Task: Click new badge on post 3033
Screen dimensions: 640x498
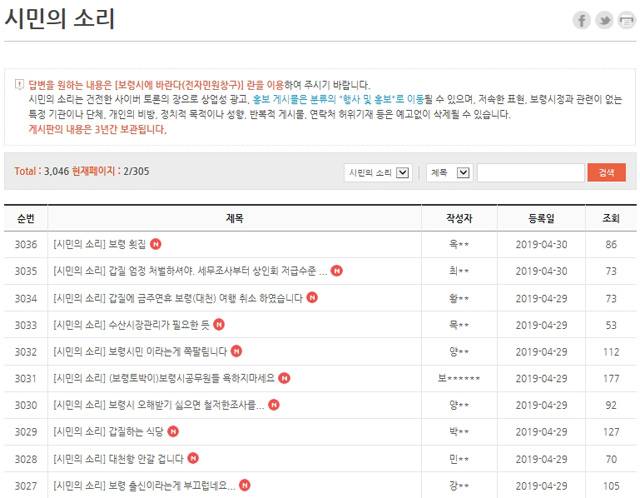Action: pyautogui.click(x=219, y=325)
